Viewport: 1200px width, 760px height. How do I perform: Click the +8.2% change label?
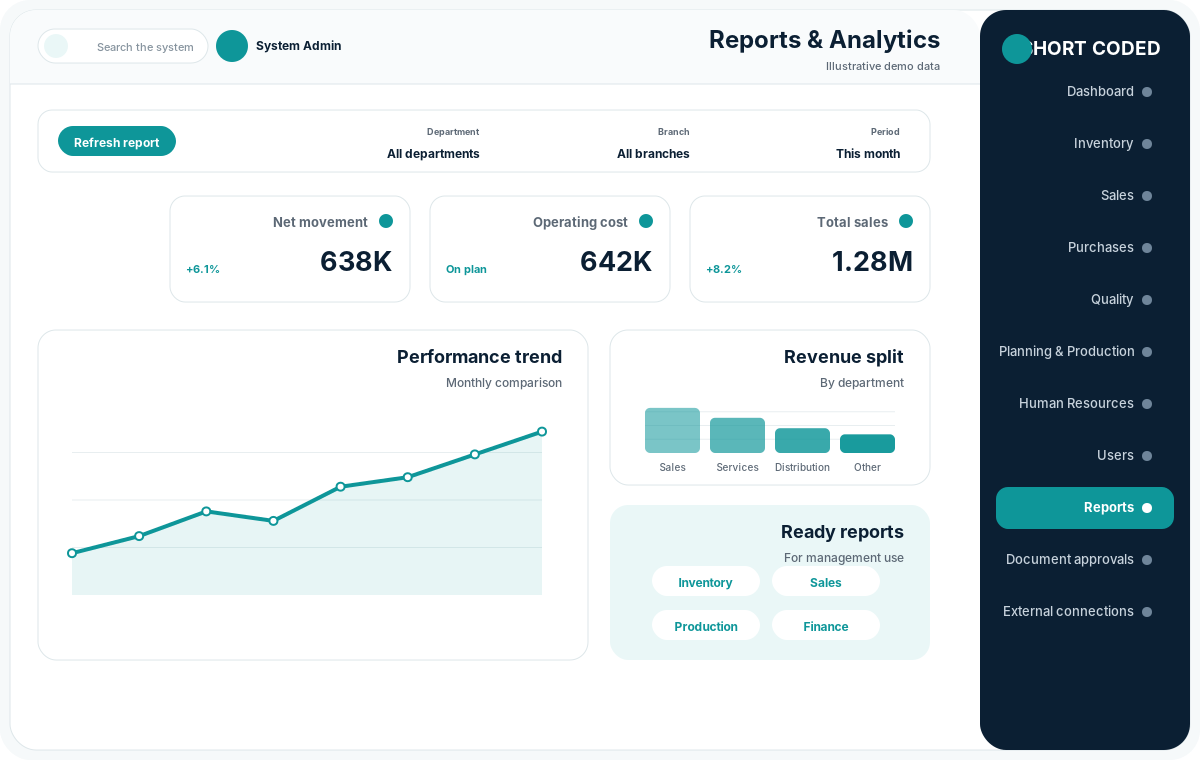pyautogui.click(x=724, y=269)
